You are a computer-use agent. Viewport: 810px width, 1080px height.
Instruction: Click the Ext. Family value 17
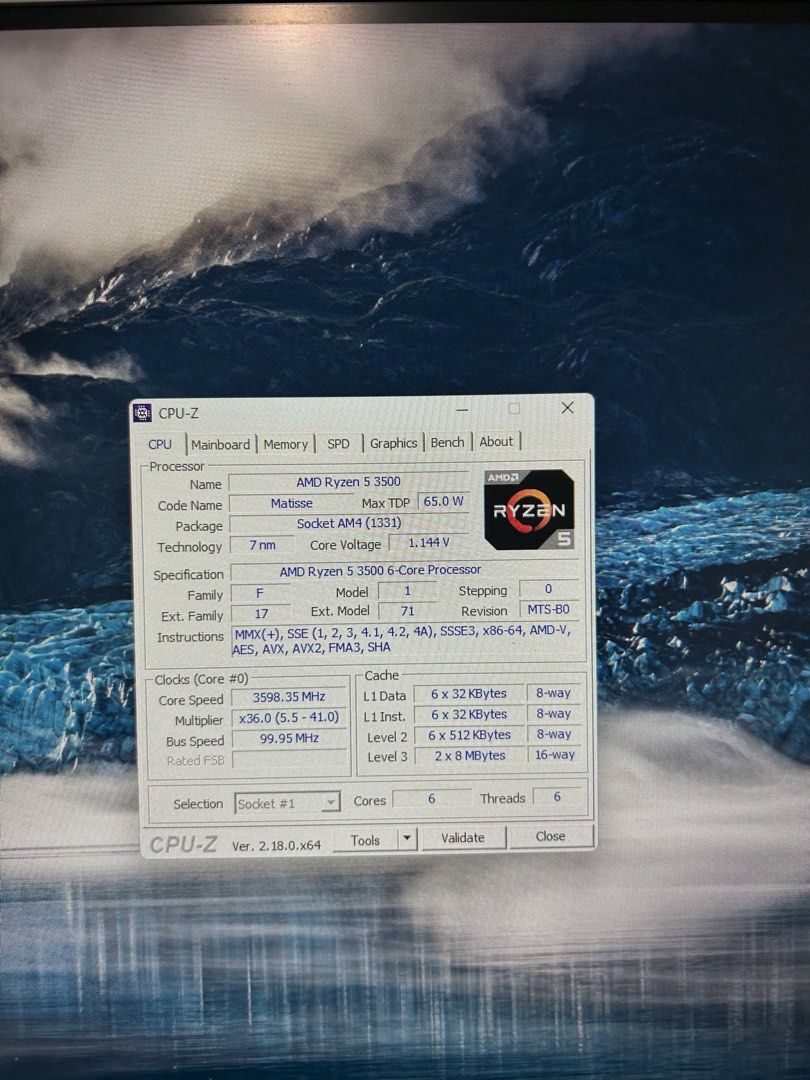click(261, 614)
